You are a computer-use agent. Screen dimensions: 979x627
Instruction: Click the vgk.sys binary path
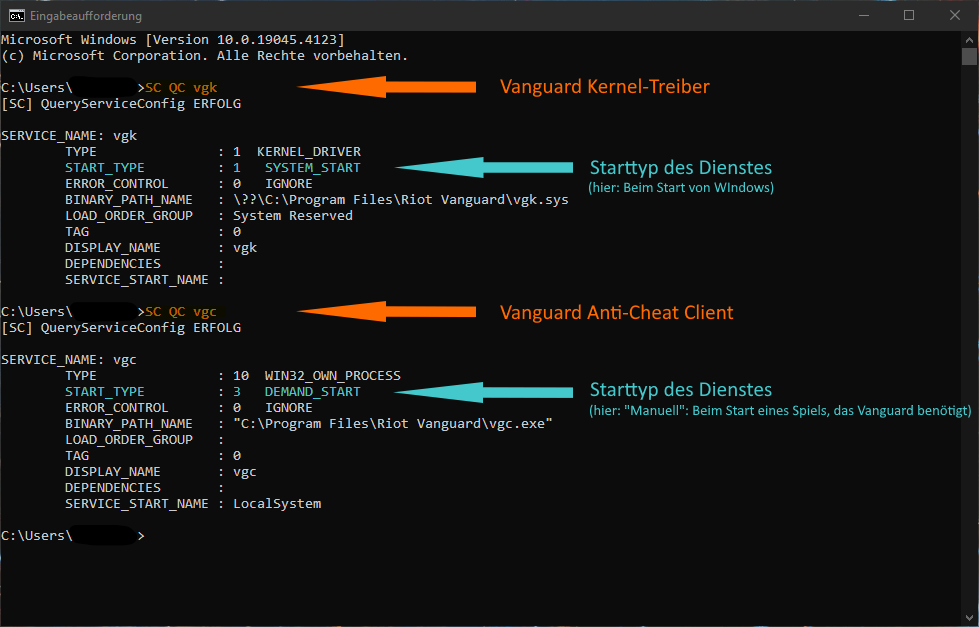(x=401, y=200)
